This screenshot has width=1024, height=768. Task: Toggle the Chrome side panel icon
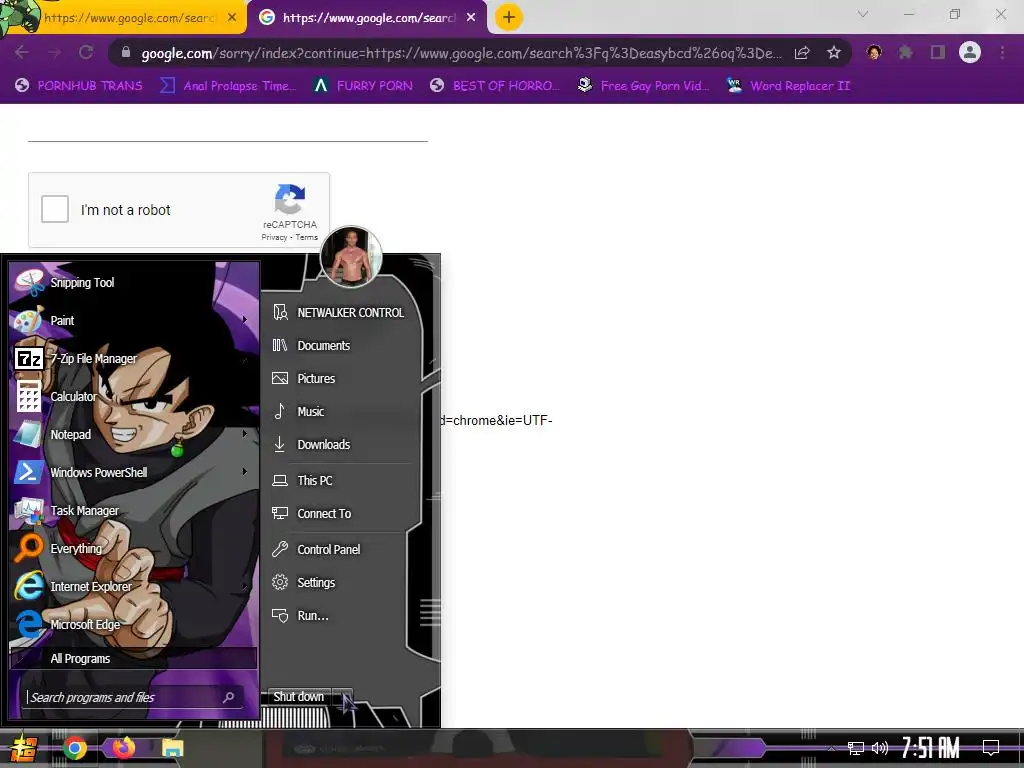(x=938, y=52)
